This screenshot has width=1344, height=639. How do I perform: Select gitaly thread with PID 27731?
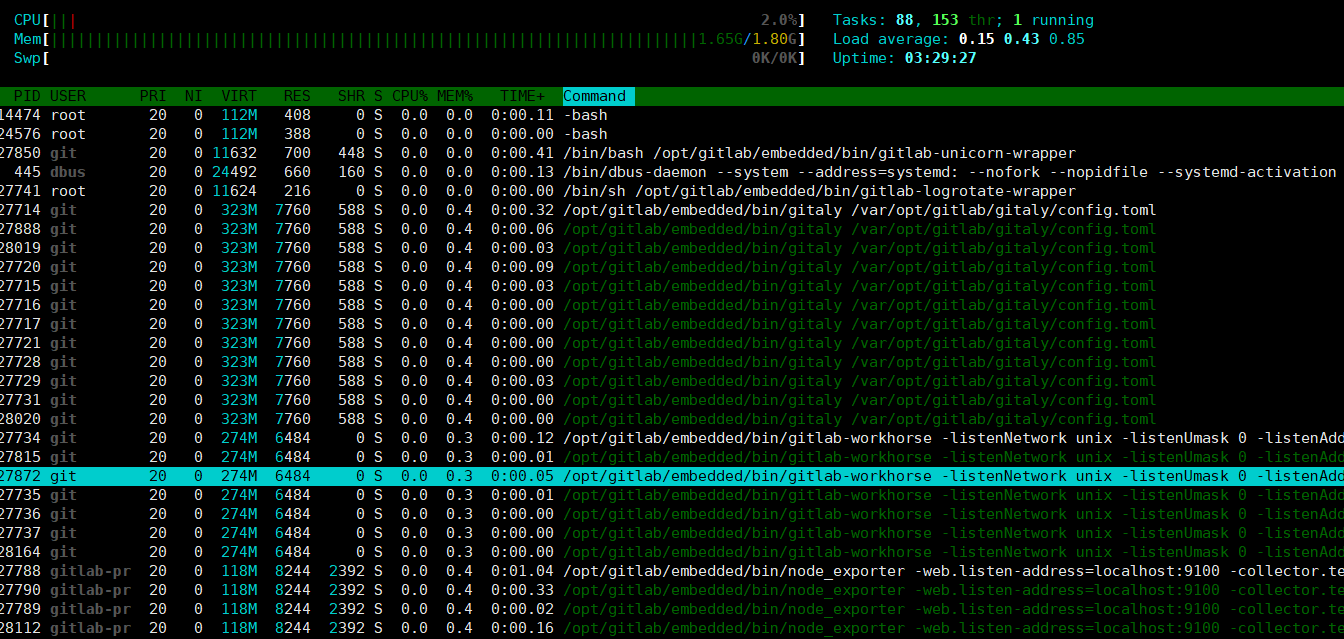point(672,400)
